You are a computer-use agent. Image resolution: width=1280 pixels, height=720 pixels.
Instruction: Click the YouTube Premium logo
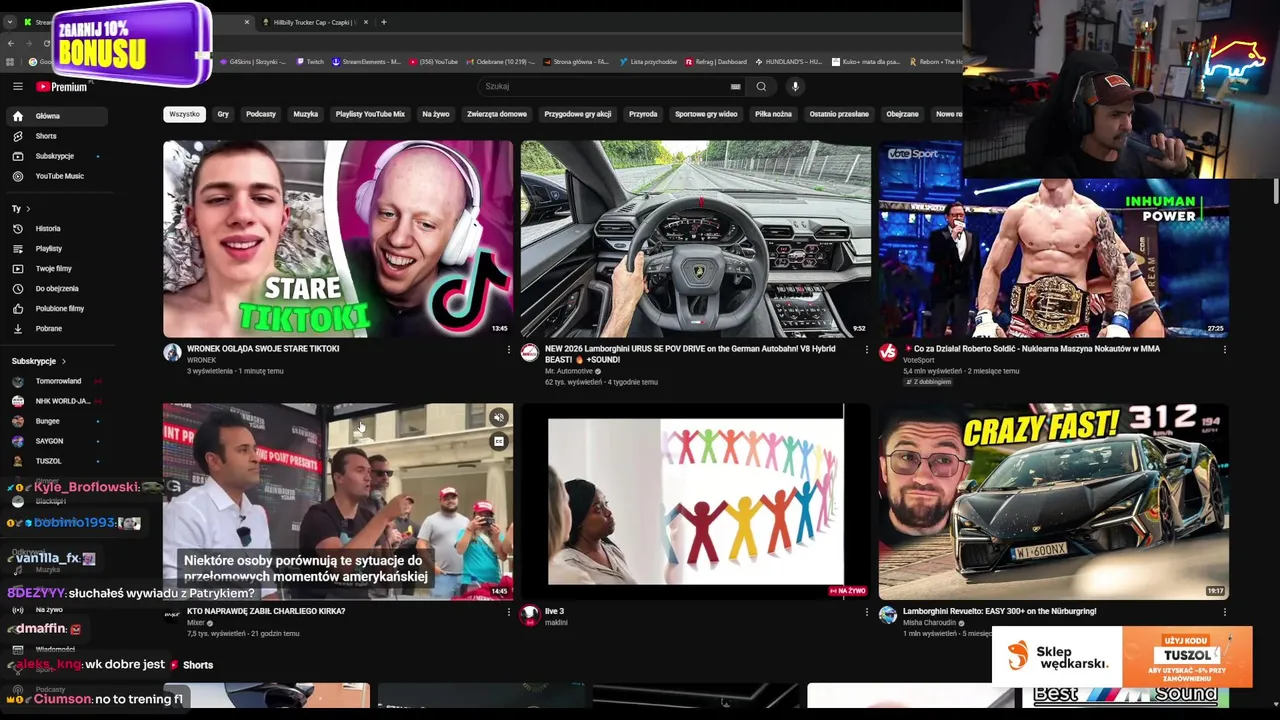click(62, 87)
